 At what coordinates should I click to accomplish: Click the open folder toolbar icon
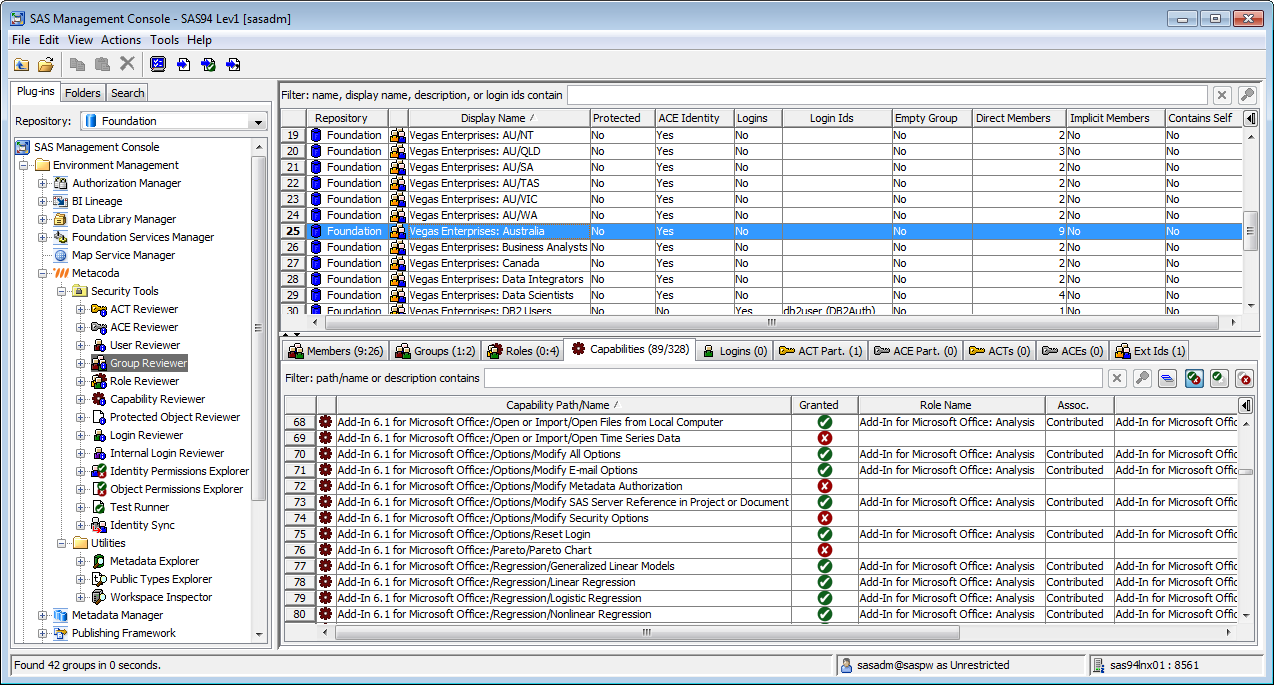pyautogui.click(x=46, y=64)
